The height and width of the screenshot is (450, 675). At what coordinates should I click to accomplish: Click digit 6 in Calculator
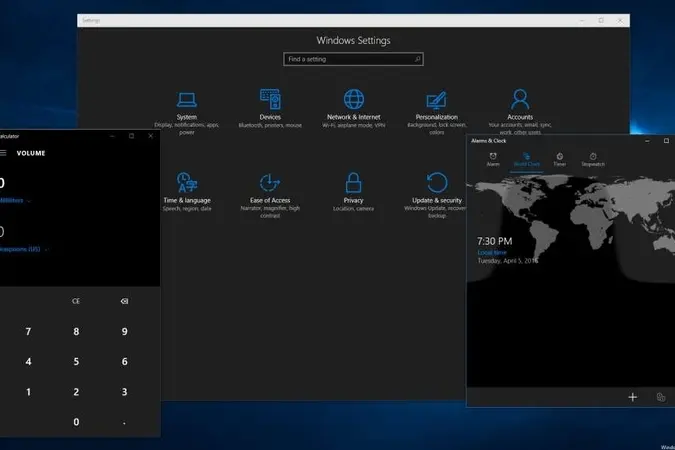click(x=124, y=362)
